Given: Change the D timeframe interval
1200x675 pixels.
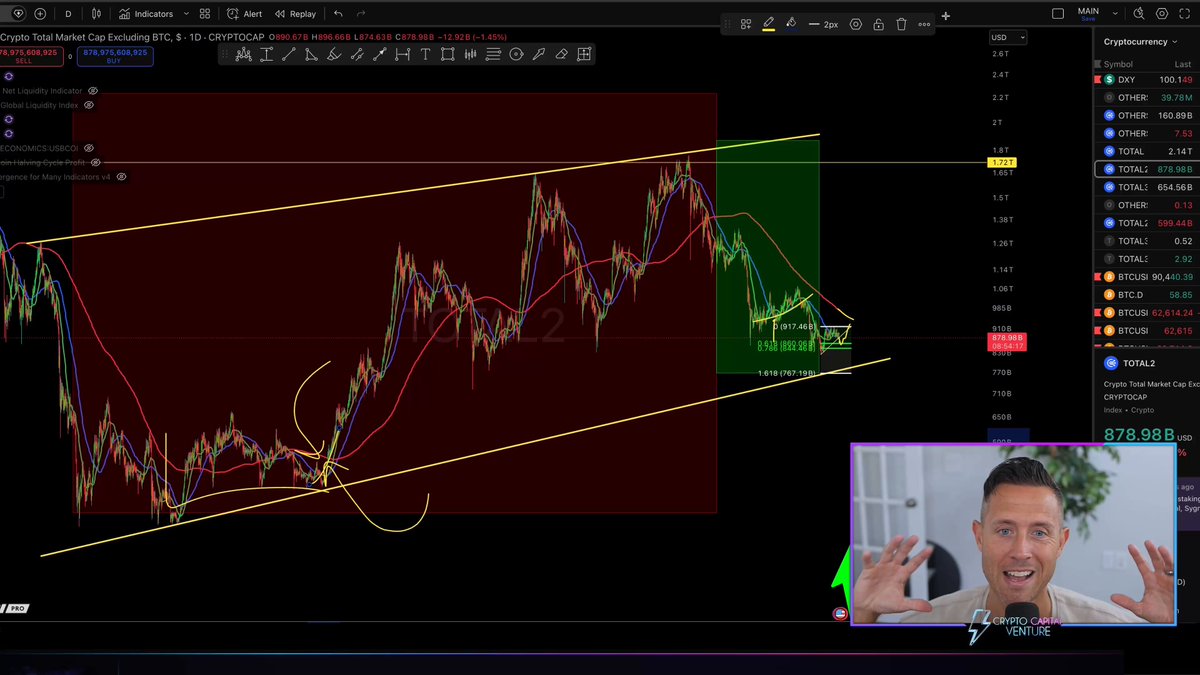Looking at the screenshot, I should click(68, 14).
